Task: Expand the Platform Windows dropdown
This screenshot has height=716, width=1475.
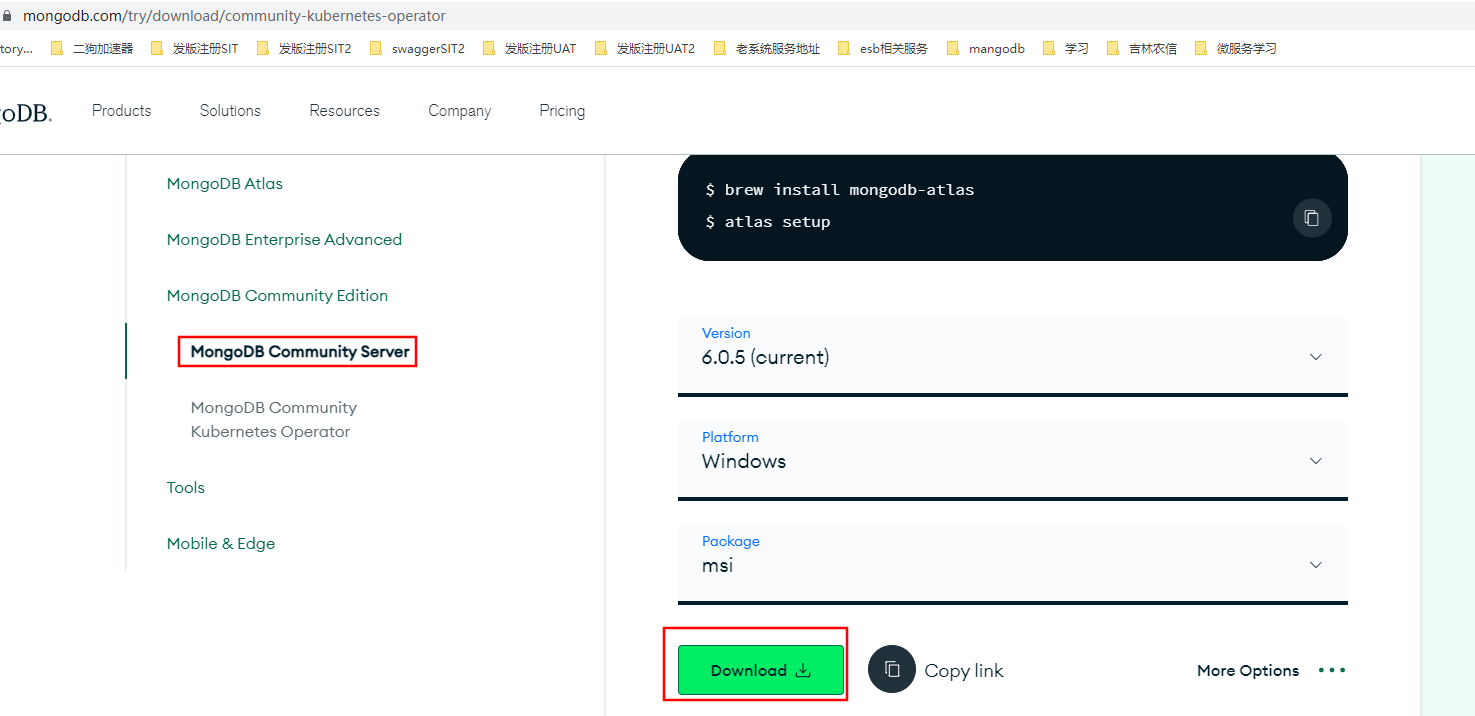Action: (1013, 460)
